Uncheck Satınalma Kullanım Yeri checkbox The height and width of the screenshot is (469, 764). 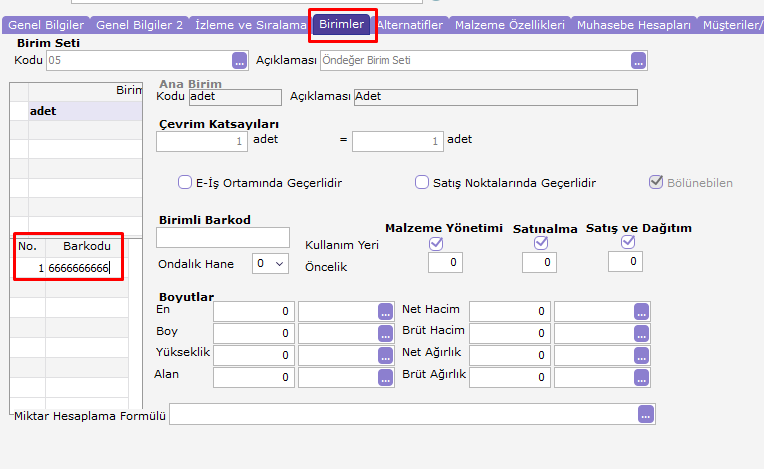[x=540, y=243]
